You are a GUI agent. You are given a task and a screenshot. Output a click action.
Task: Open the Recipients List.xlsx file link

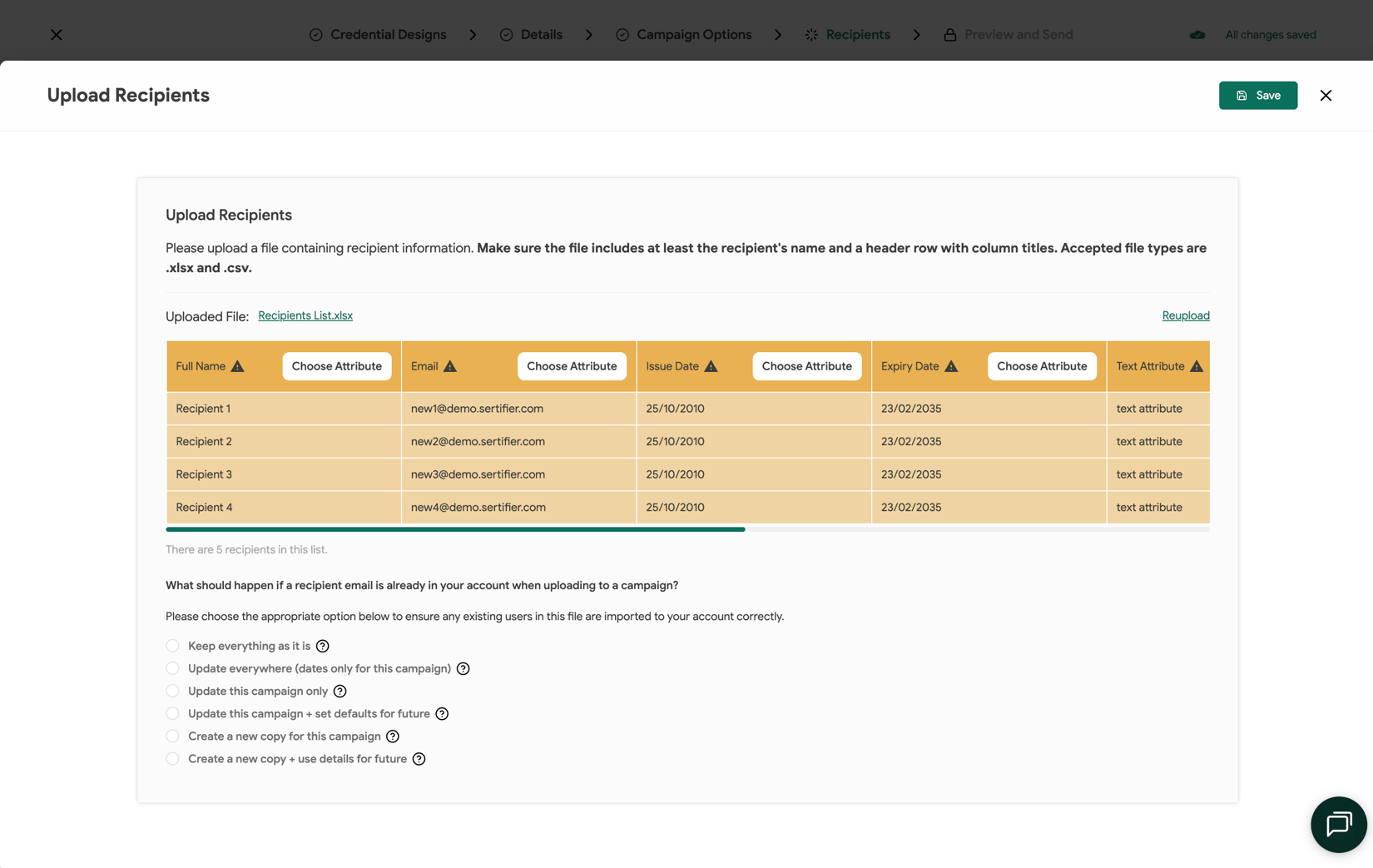click(305, 315)
